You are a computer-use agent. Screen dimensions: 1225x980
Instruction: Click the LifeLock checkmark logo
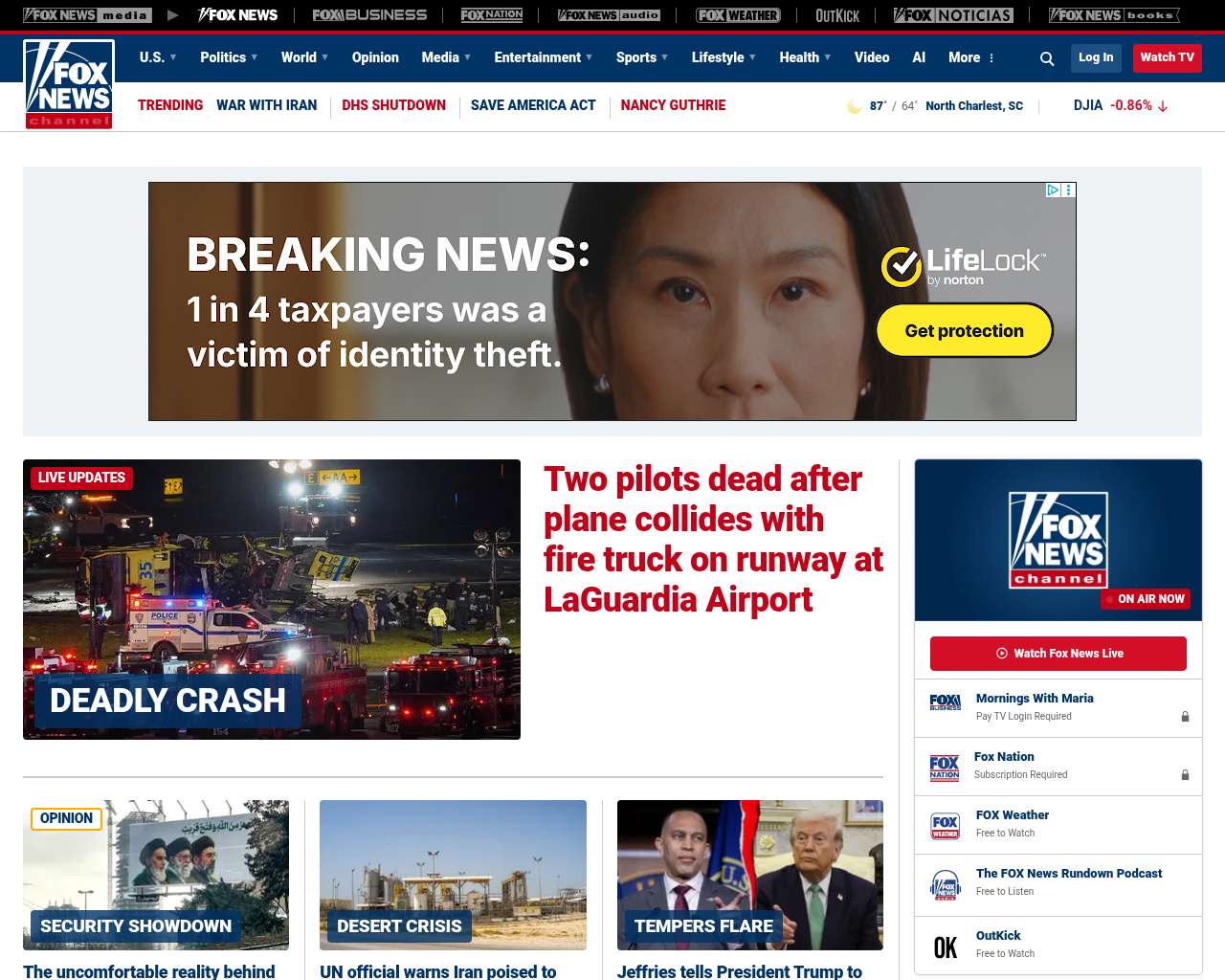(902, 267)
